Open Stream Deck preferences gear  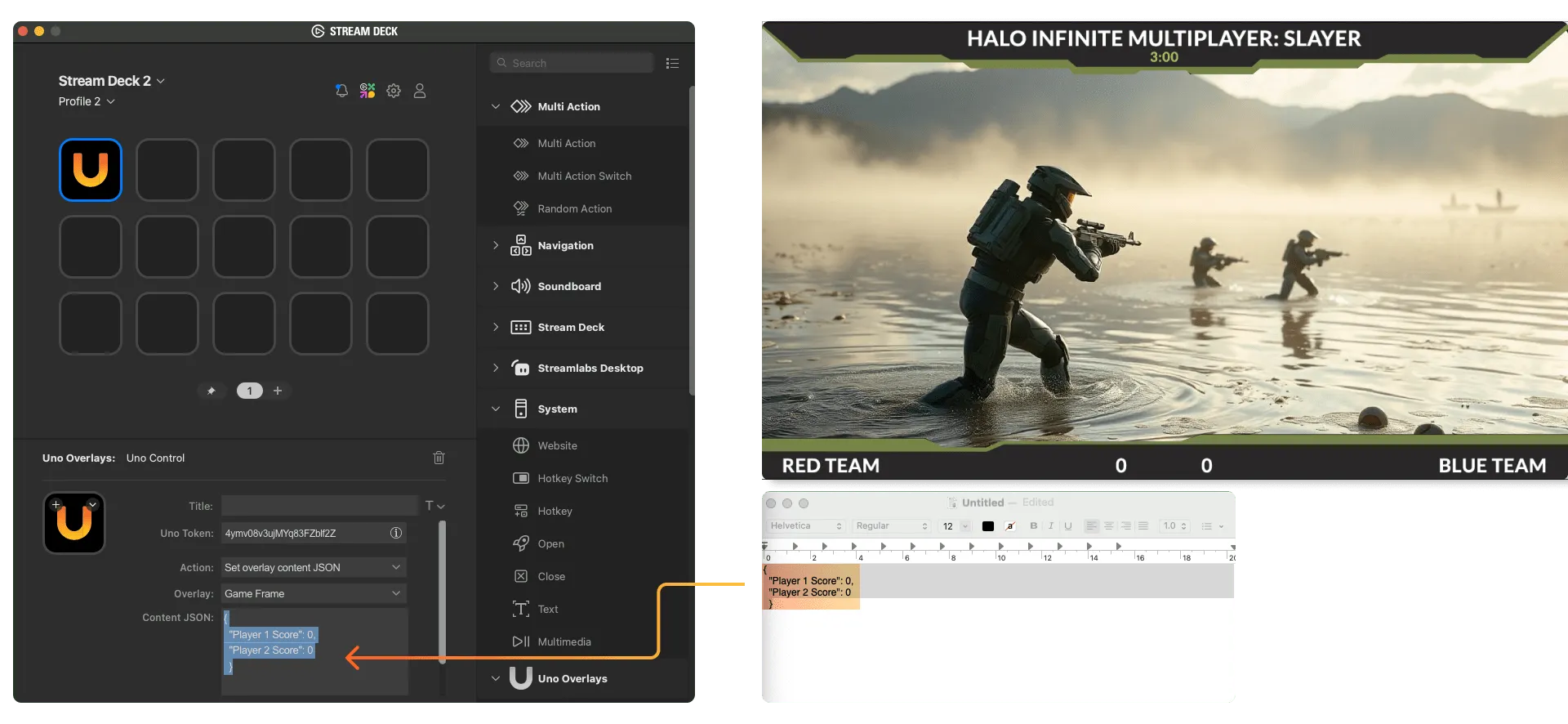pyautogui.click(x=394, y=91)
